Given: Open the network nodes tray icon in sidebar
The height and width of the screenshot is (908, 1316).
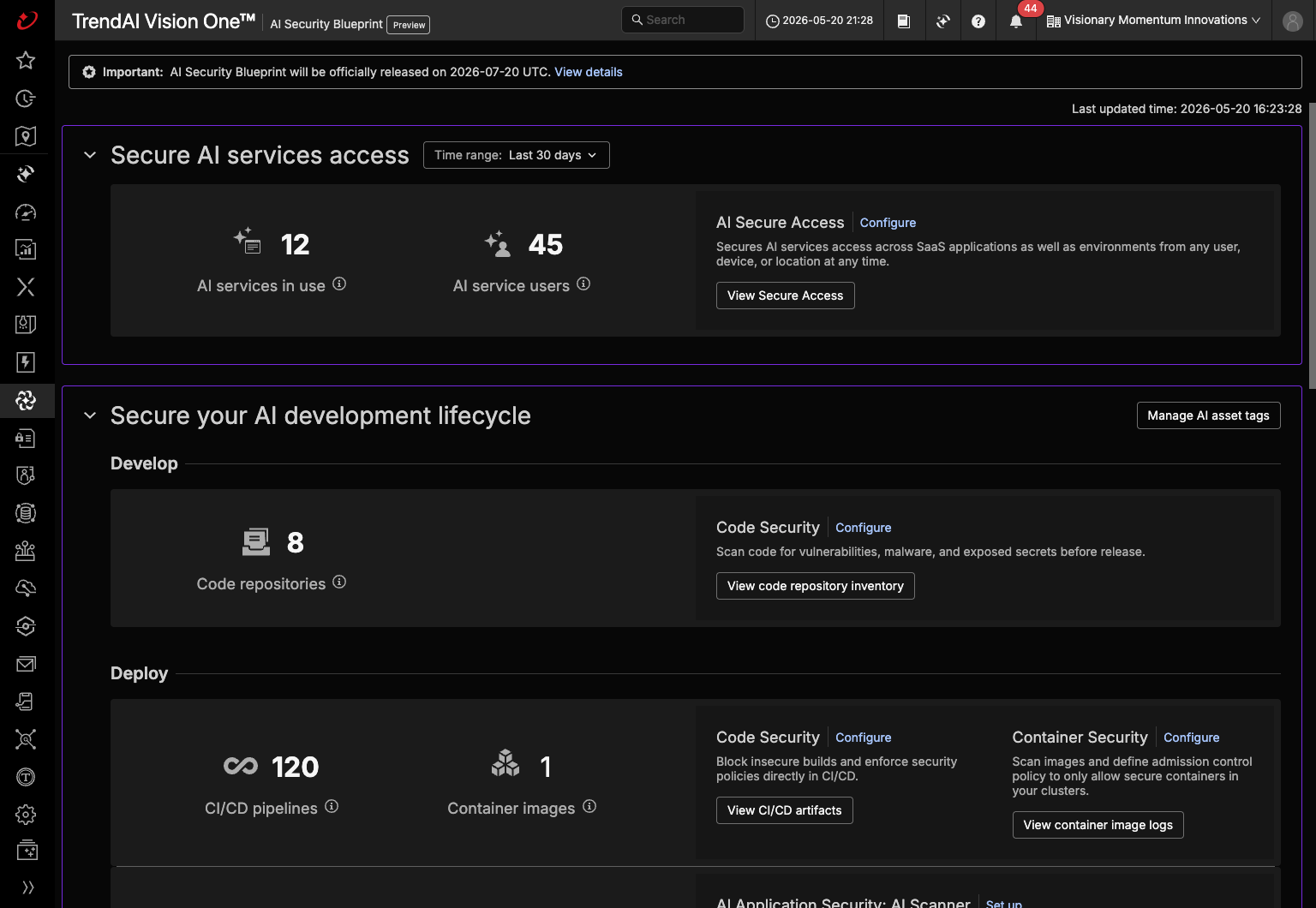Looking at the screenshot, I should [26, 551].
